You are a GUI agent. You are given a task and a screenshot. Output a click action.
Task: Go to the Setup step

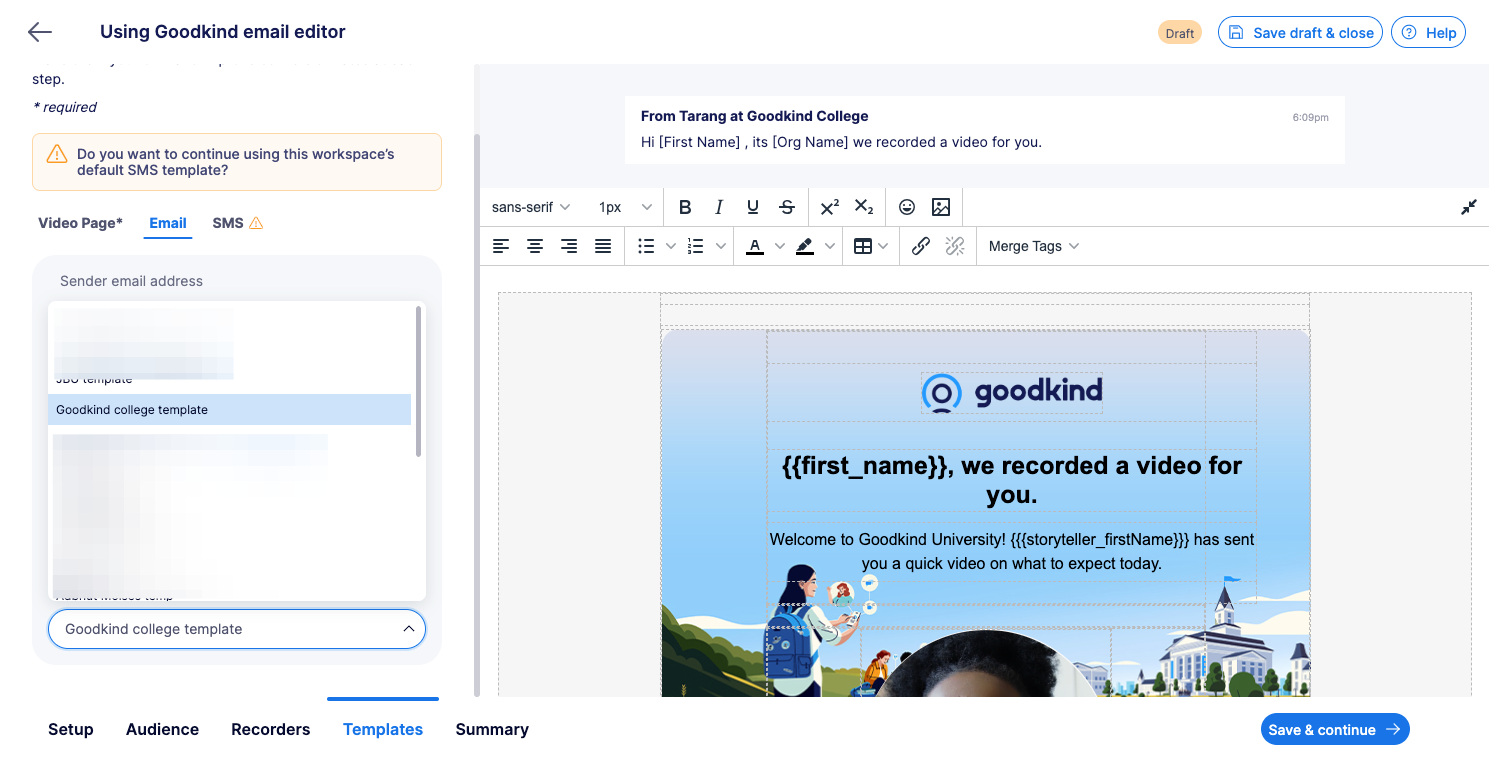pyautogui.click(x=71, y=729)
